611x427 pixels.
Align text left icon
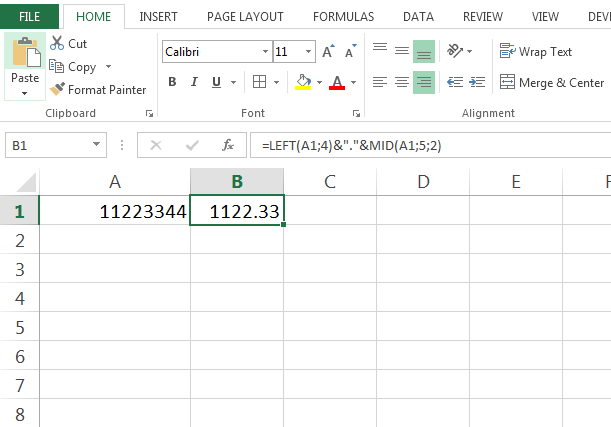pos(380,82)
